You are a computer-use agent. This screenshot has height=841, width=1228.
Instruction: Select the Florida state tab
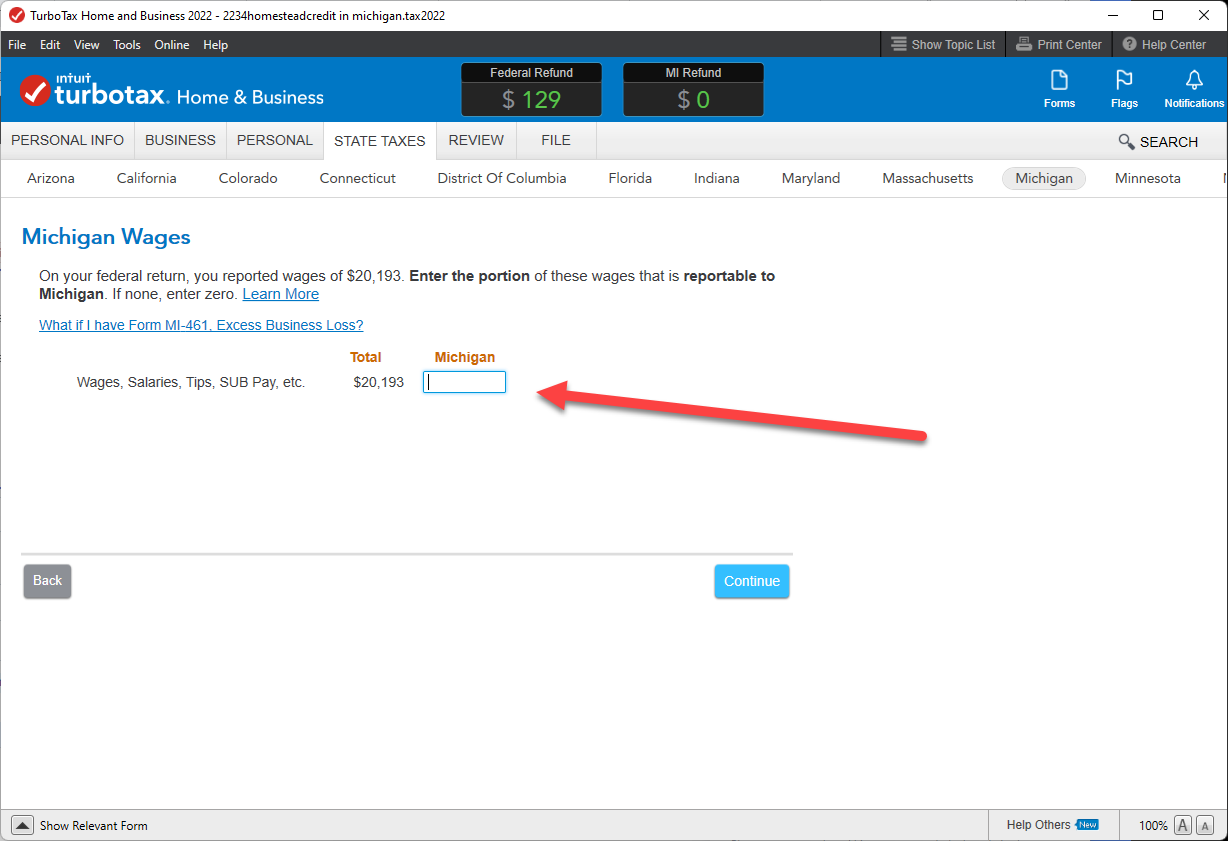(630, 178)
